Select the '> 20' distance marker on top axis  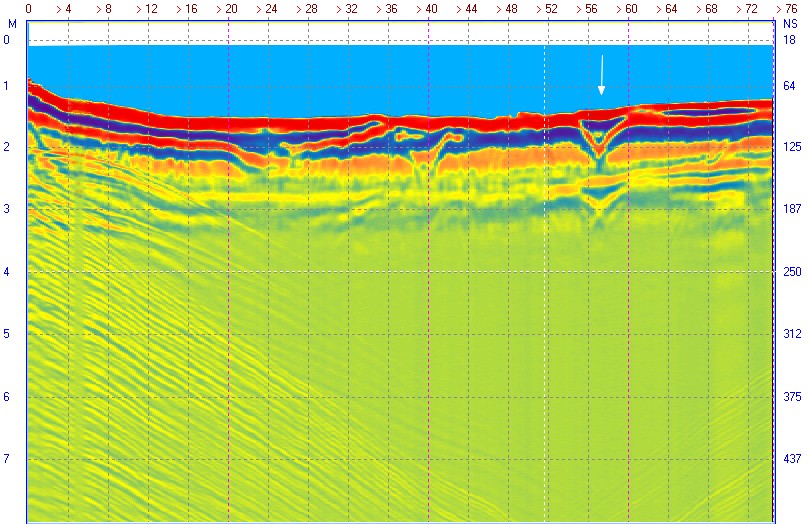(227, 9)
